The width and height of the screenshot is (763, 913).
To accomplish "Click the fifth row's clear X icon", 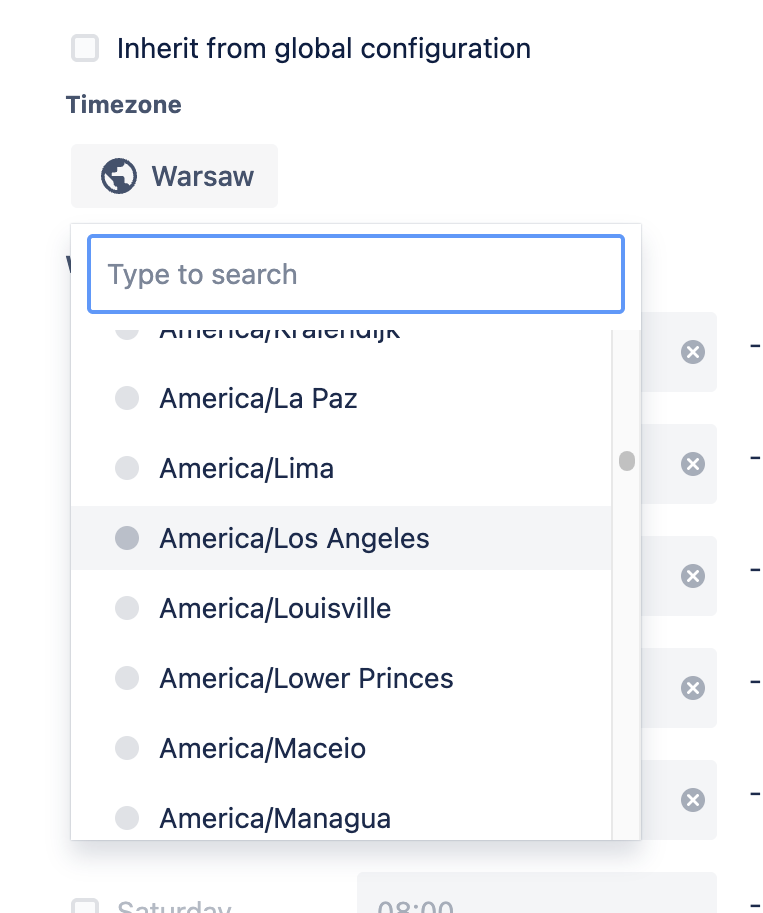I will 693,800.
